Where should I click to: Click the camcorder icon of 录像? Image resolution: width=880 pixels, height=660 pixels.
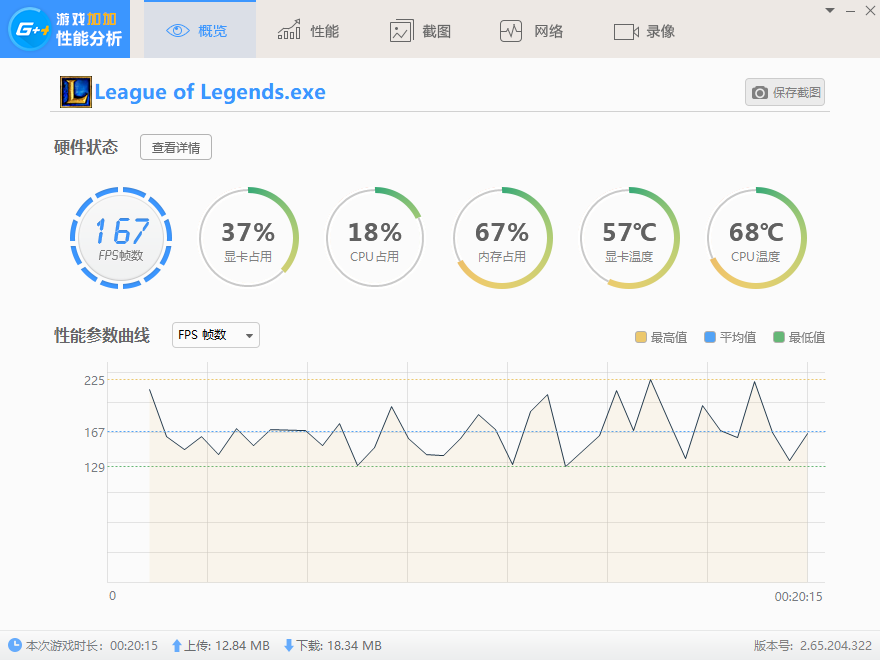626,31
